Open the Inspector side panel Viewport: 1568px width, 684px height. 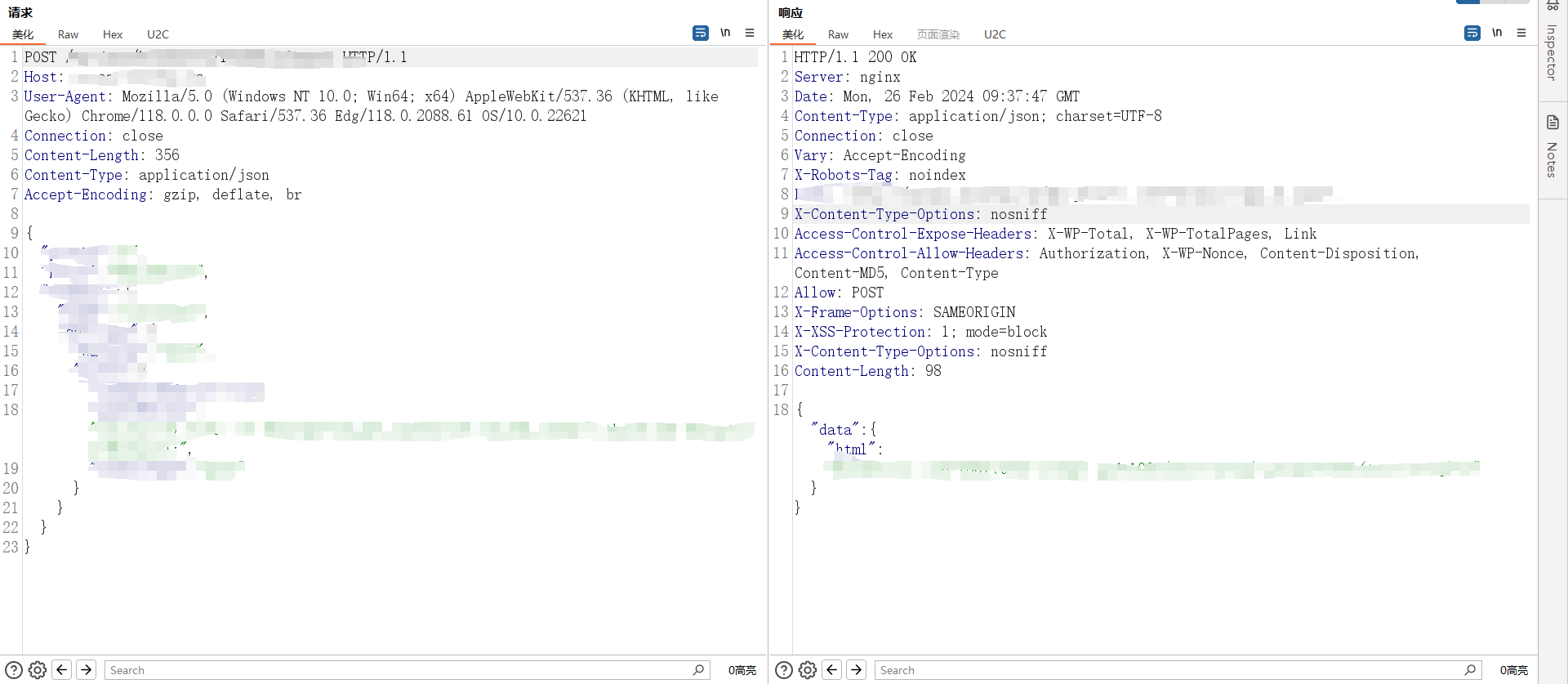pos(1552,52)
